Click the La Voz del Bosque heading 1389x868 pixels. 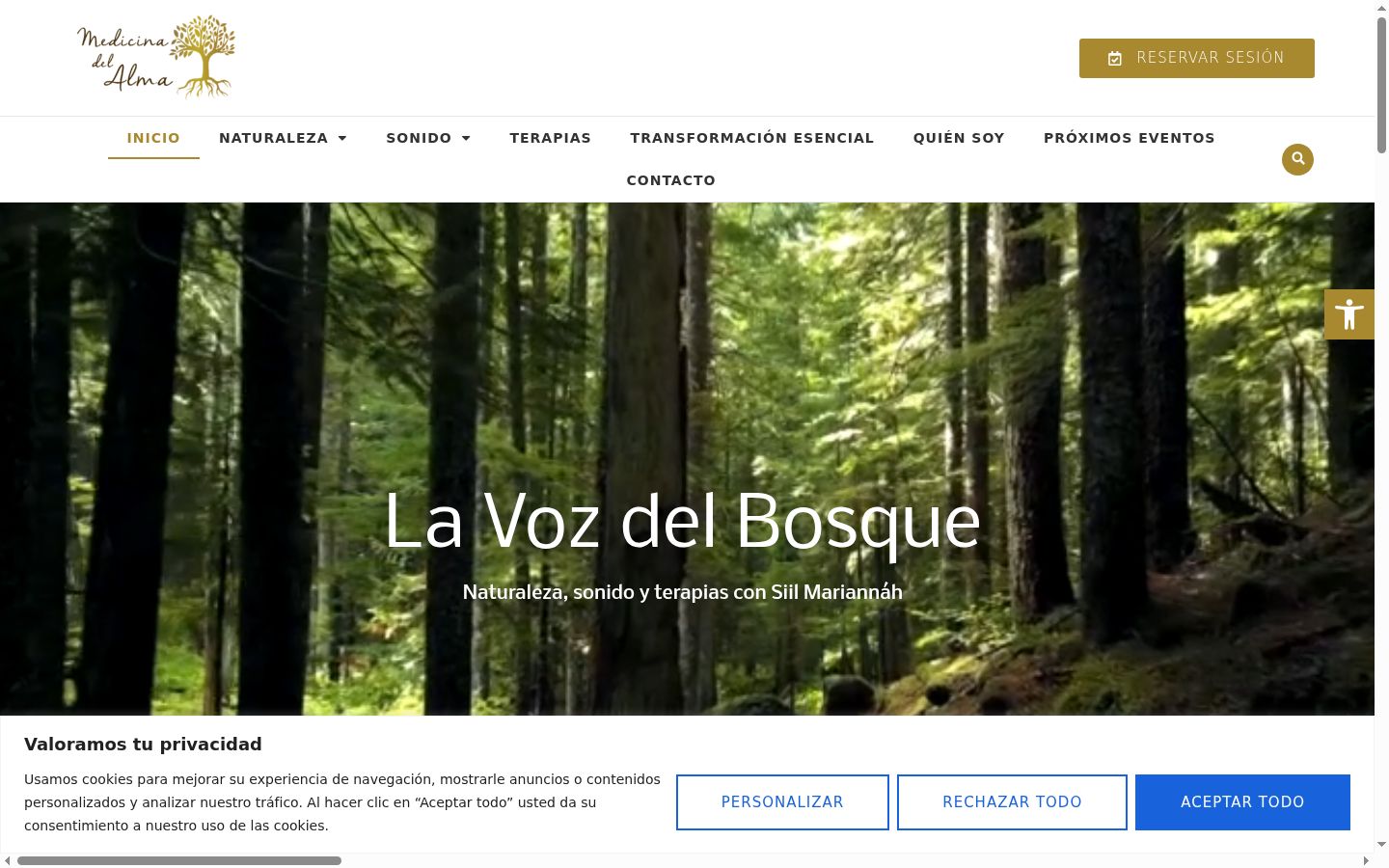pyautogui.click(x=683, y=522)
